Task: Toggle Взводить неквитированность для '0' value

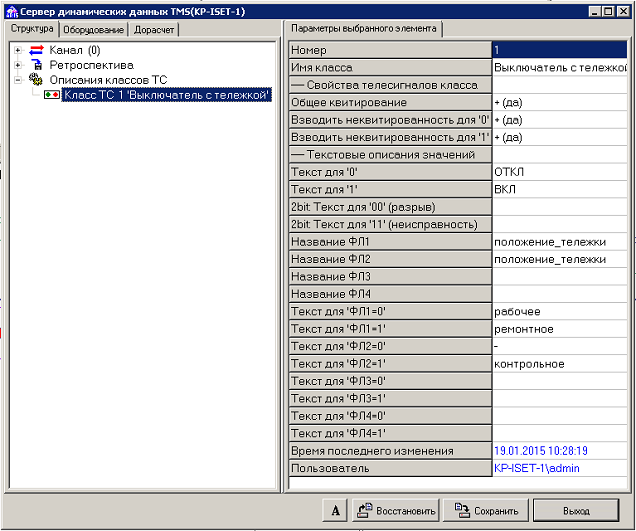Action: click(x=559, y=119)
